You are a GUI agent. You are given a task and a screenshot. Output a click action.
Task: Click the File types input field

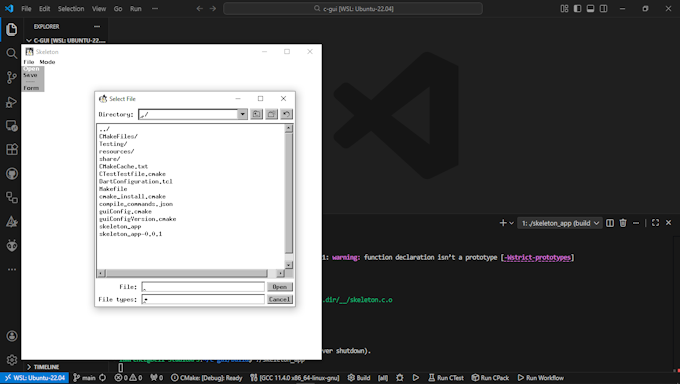203,299
